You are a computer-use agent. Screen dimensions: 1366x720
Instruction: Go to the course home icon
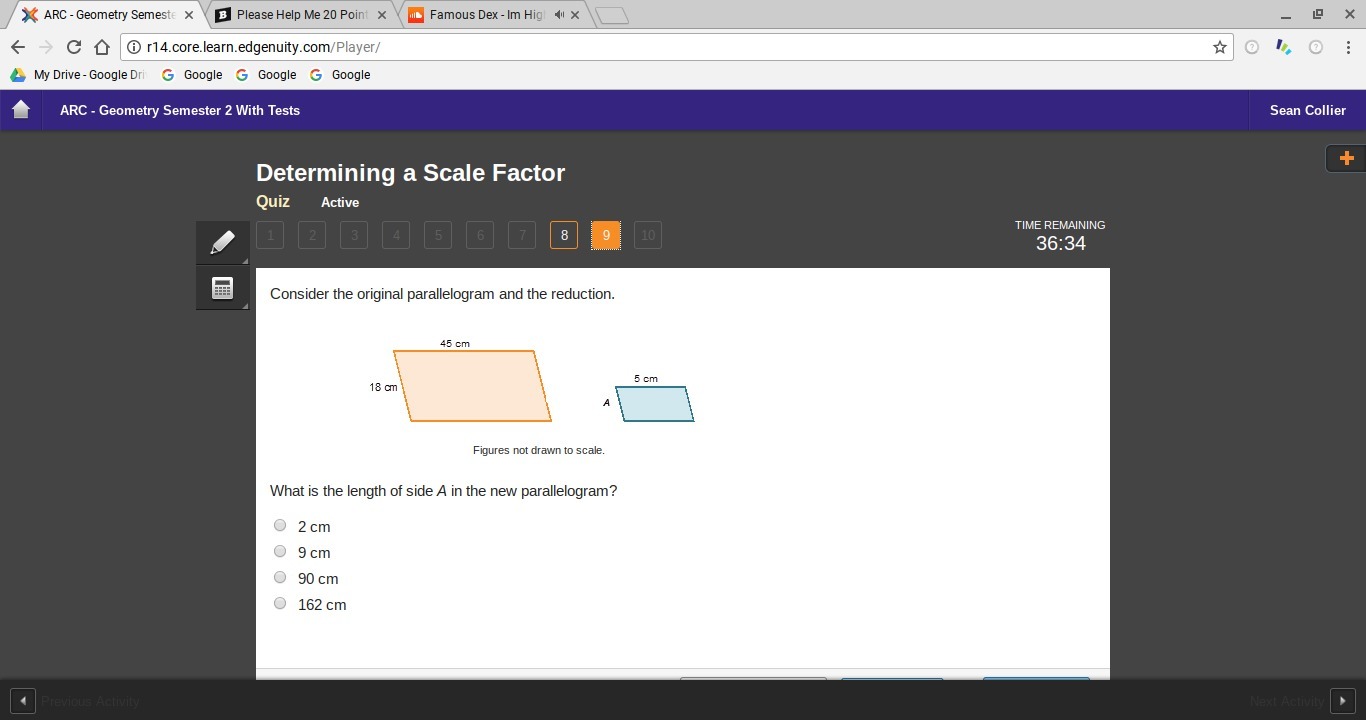[x=21, y=110]
